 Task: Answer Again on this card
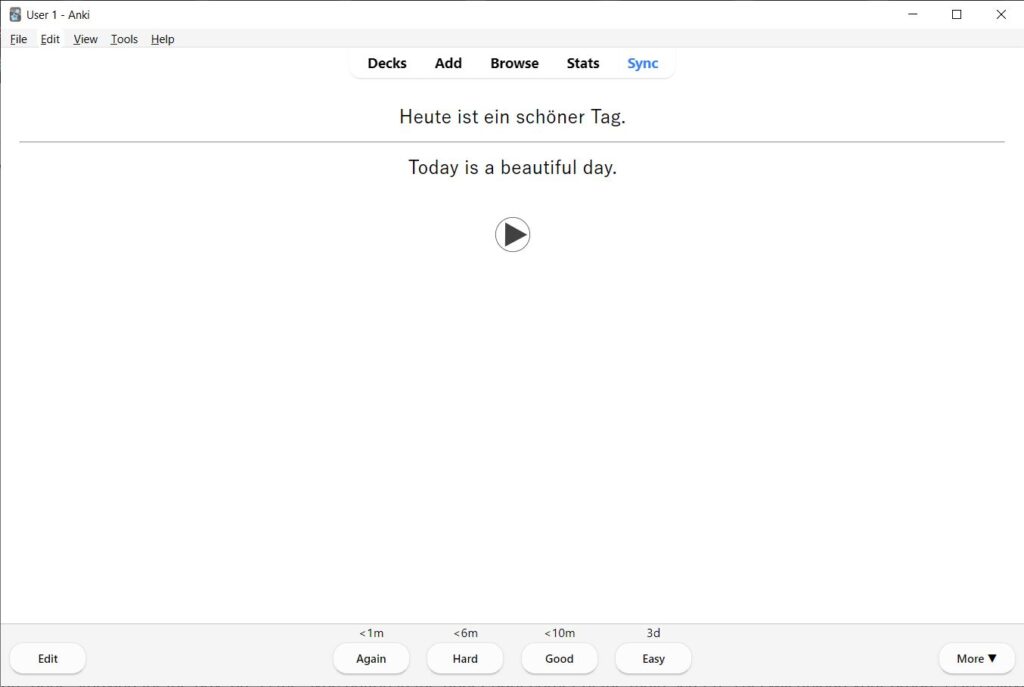click(x=371, y=658)
